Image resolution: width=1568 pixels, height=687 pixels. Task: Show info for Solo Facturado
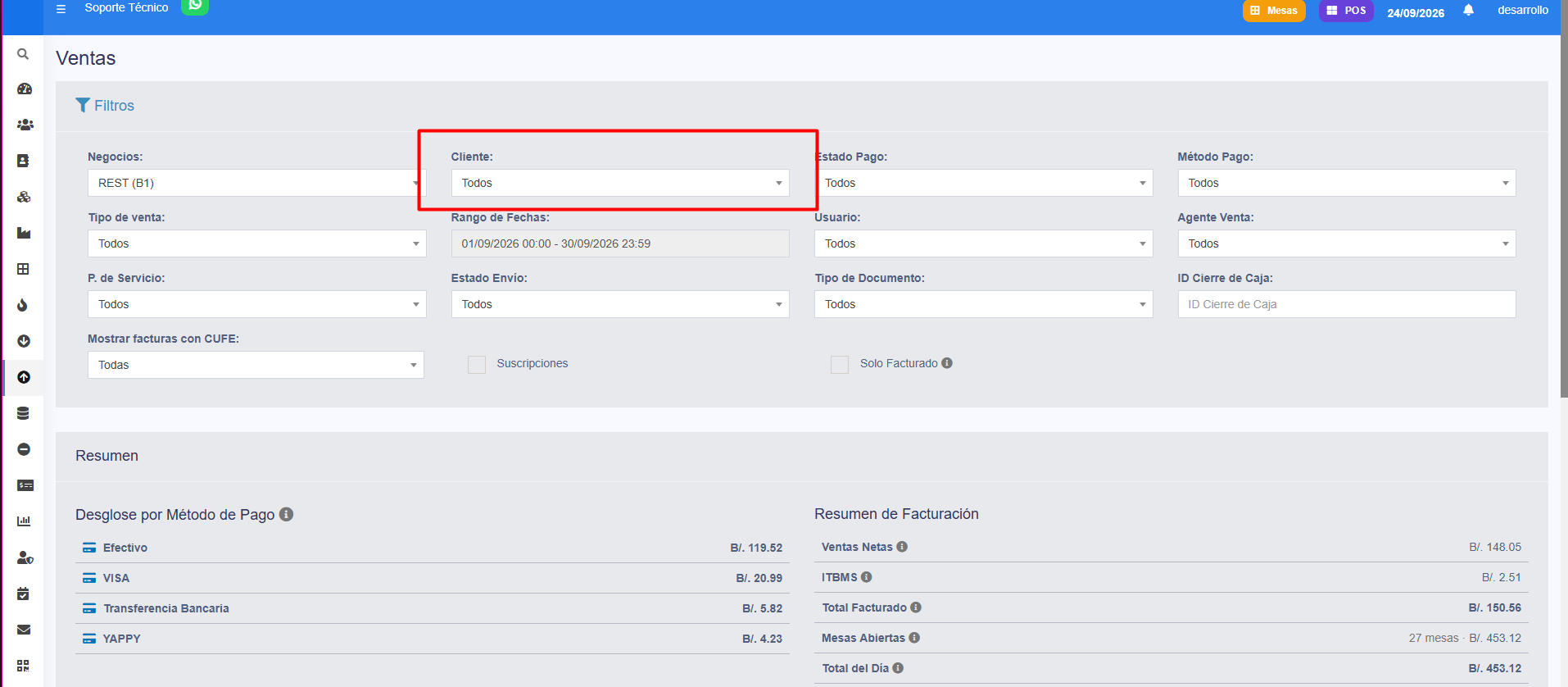(x=947, y=363)
